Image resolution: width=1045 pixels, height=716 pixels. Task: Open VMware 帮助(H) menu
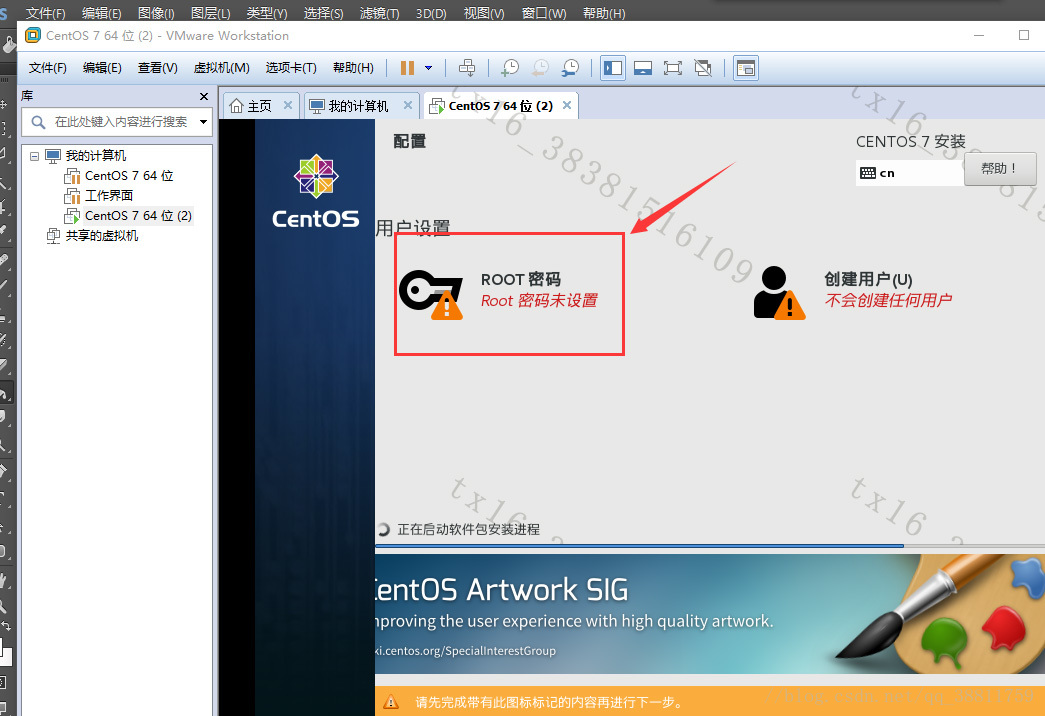coord(353,68)
